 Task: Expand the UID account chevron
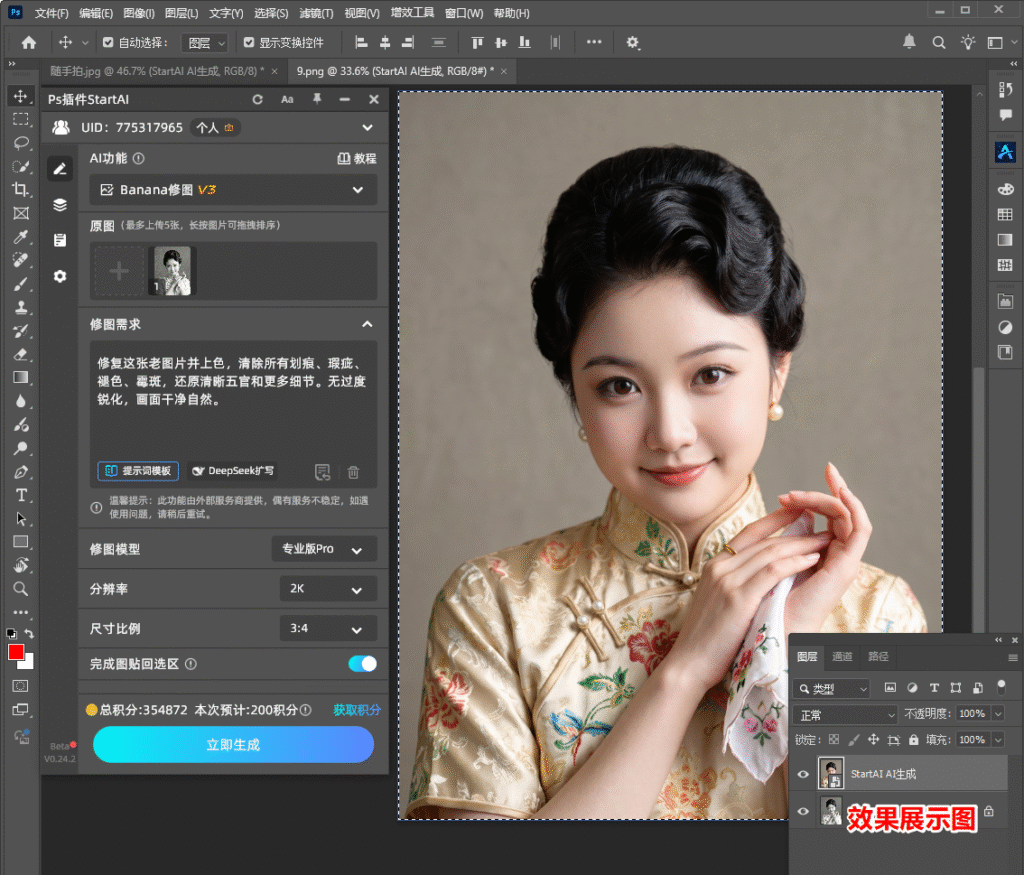click(x=368, y=128)
